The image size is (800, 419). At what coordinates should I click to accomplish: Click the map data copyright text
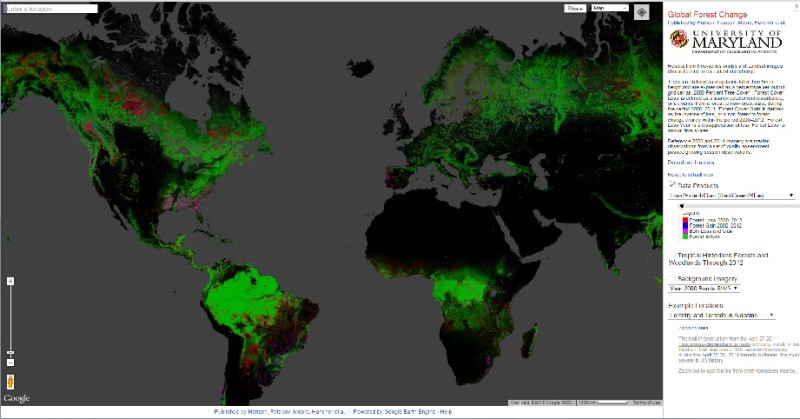(541, 403)
